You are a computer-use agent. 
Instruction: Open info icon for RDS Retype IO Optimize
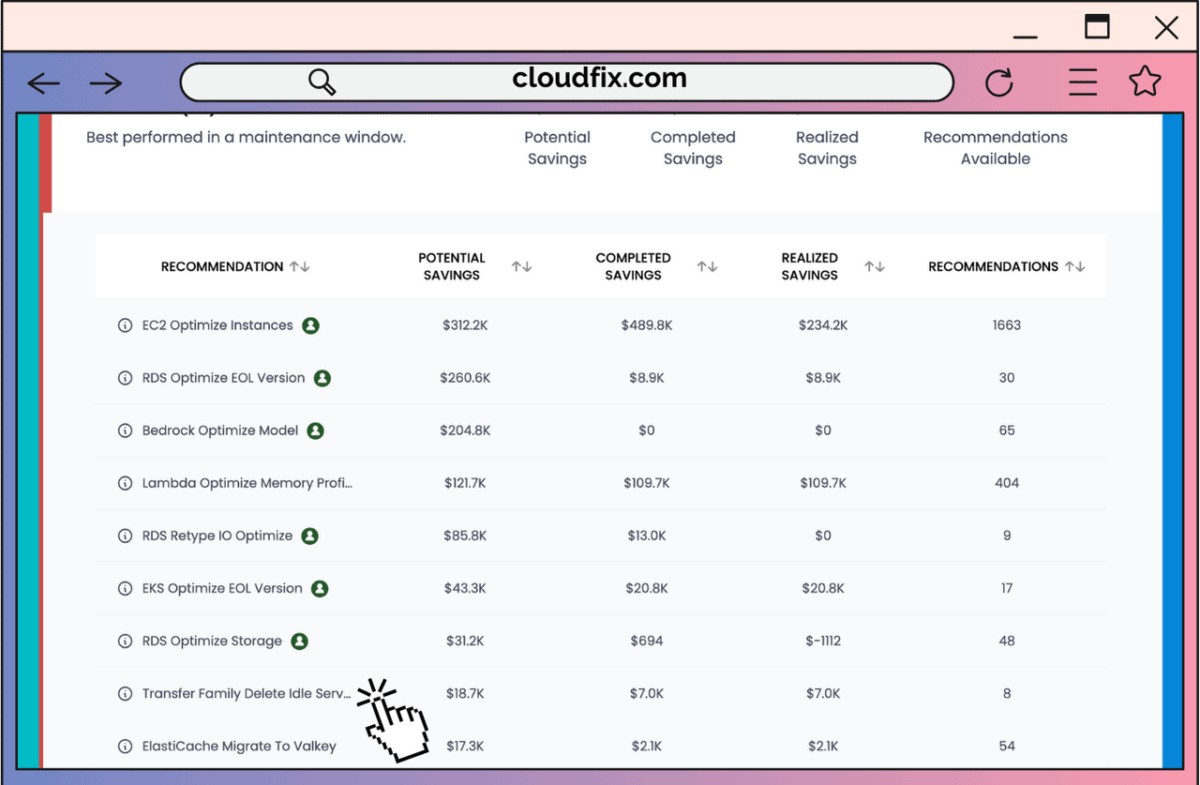pyautogui.click(x=125, y=536)
